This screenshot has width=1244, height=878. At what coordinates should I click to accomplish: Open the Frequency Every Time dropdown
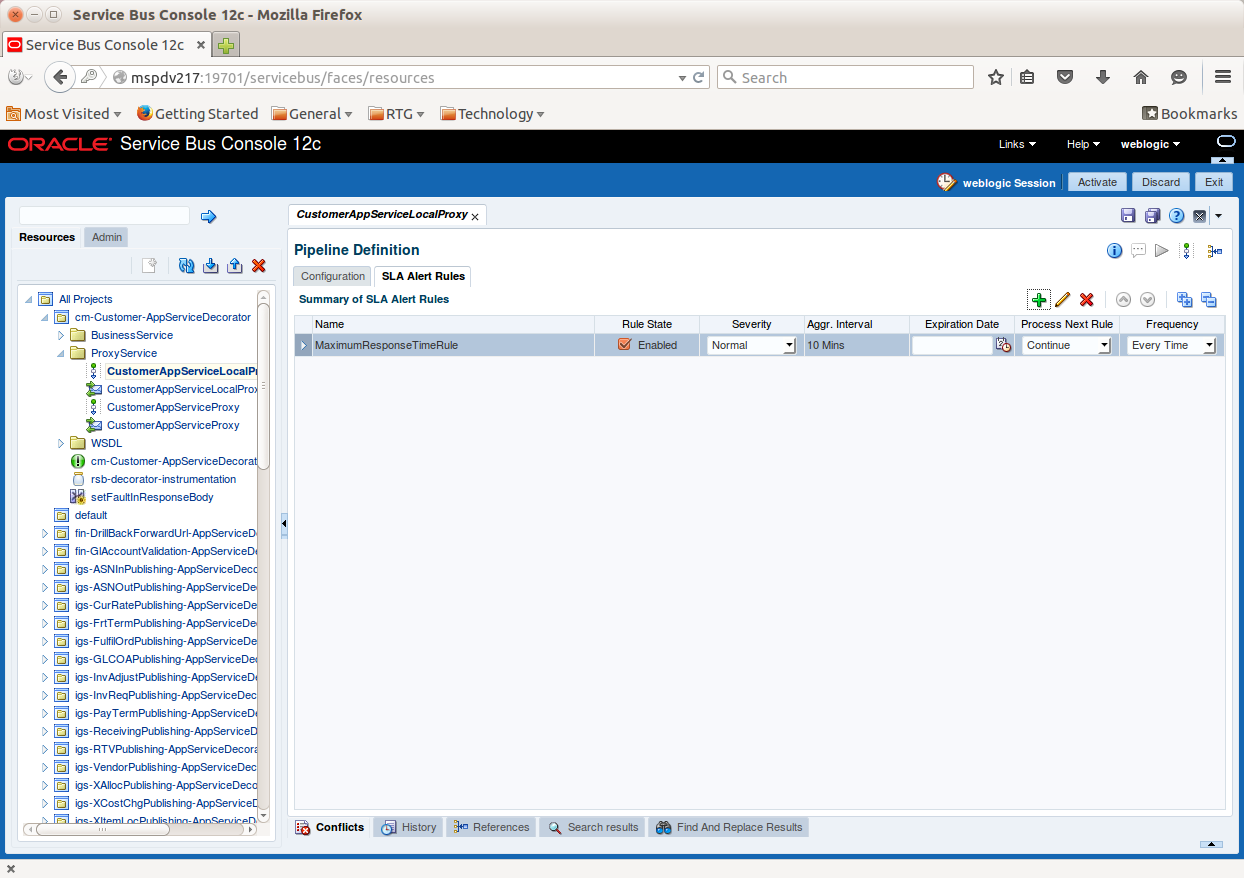tap(1171, 345)
